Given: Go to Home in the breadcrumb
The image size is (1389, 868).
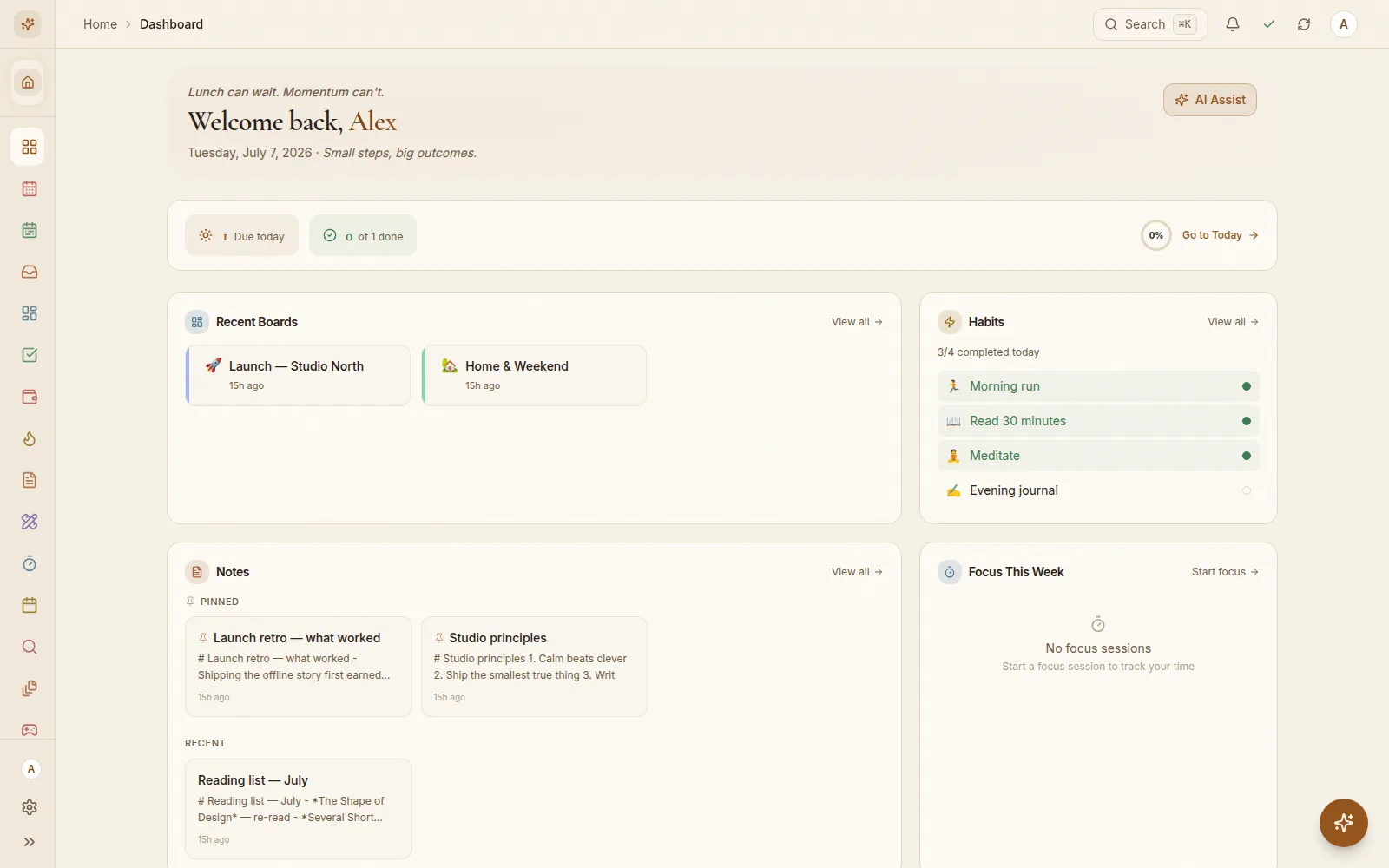Looking at the screenshot, I should [100, 24].
